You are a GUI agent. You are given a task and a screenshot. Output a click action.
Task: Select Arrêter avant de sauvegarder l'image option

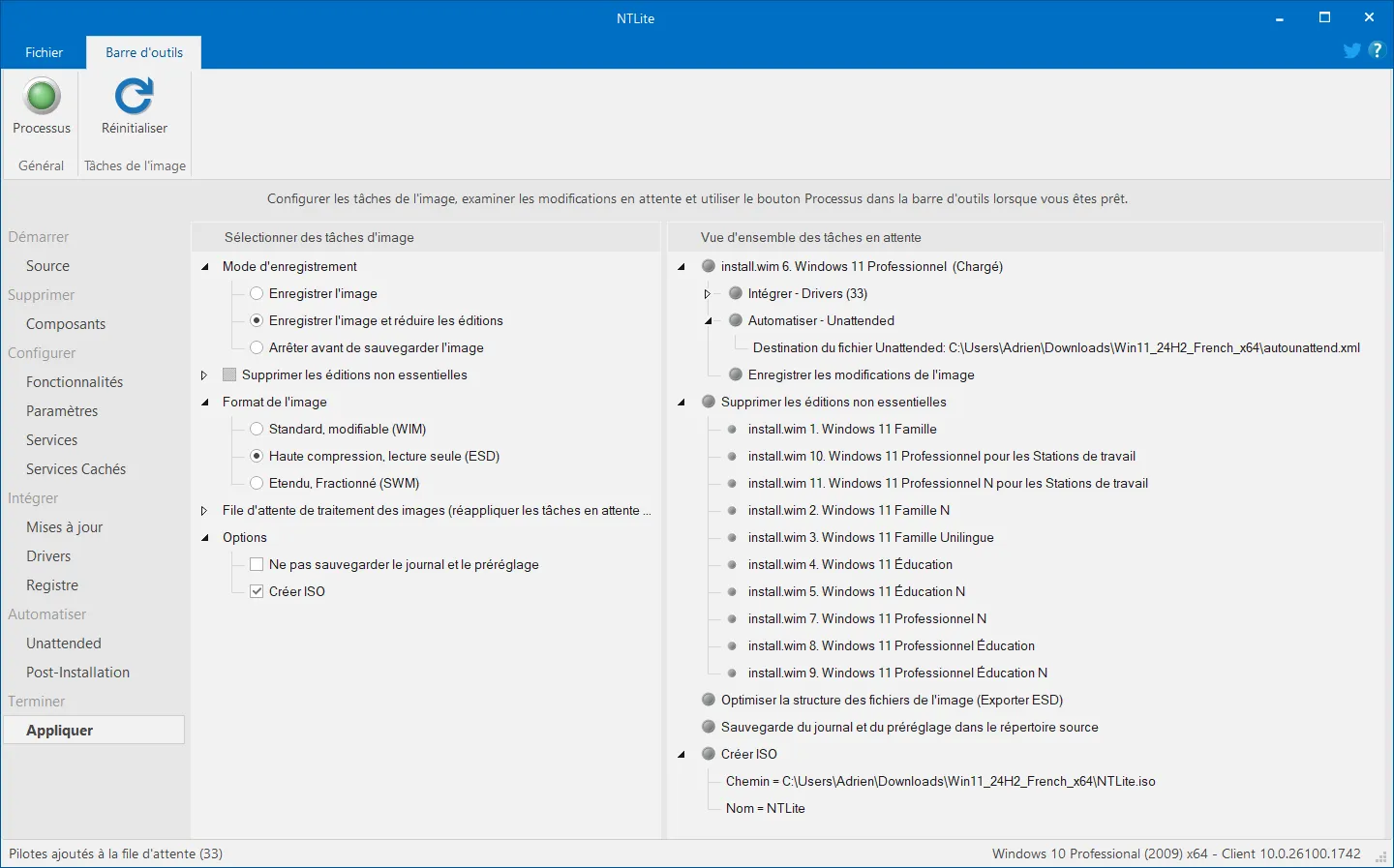[x=257, y=347]
